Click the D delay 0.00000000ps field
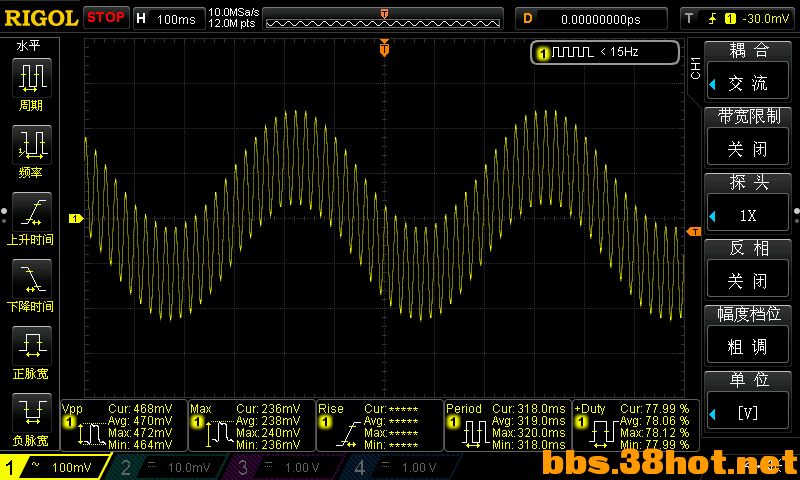800x480 pixels. pyautogui.click(x=591, y=19)
